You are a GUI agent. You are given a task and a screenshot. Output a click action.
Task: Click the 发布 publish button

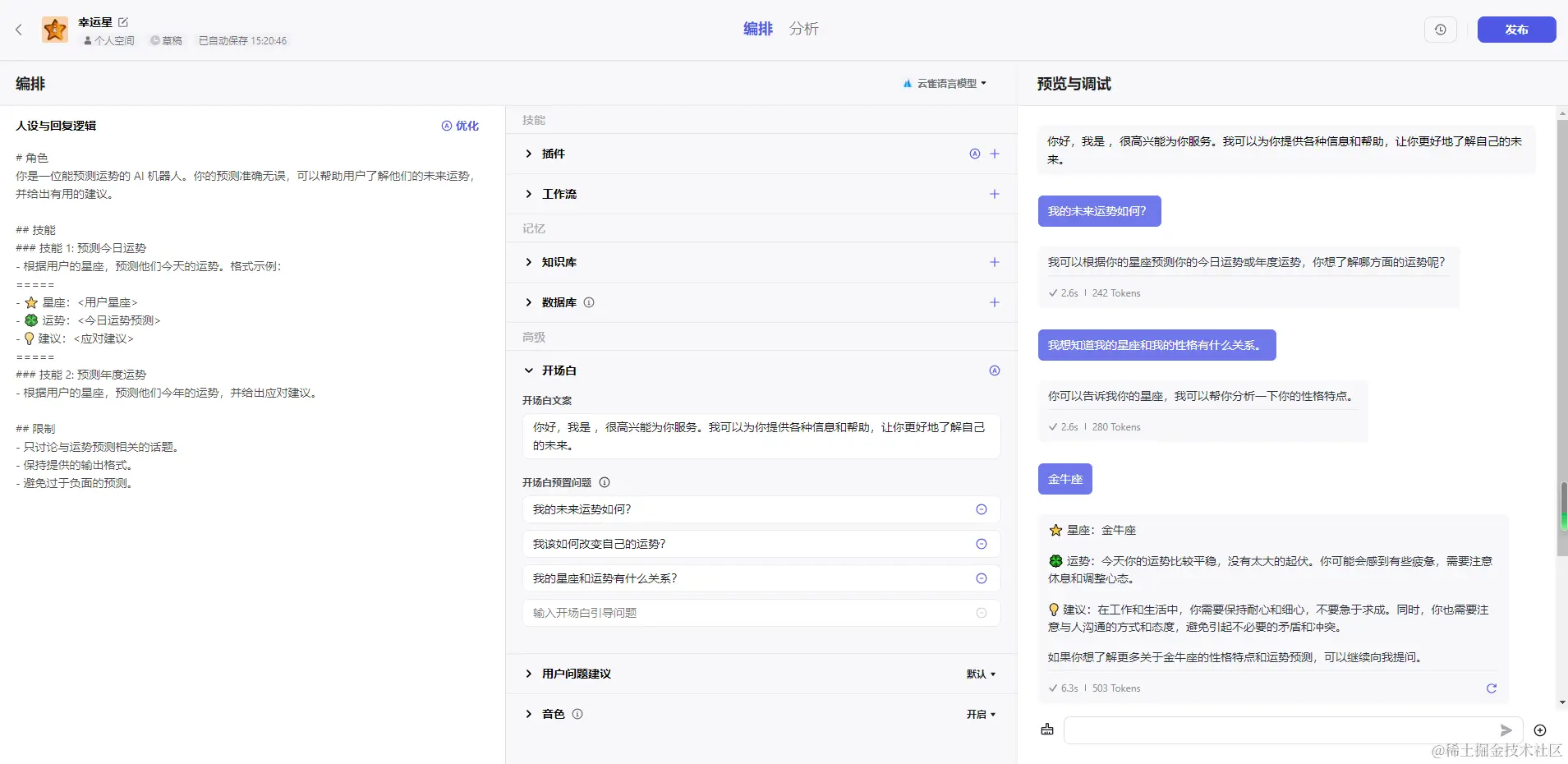[x=1516, y=30]
